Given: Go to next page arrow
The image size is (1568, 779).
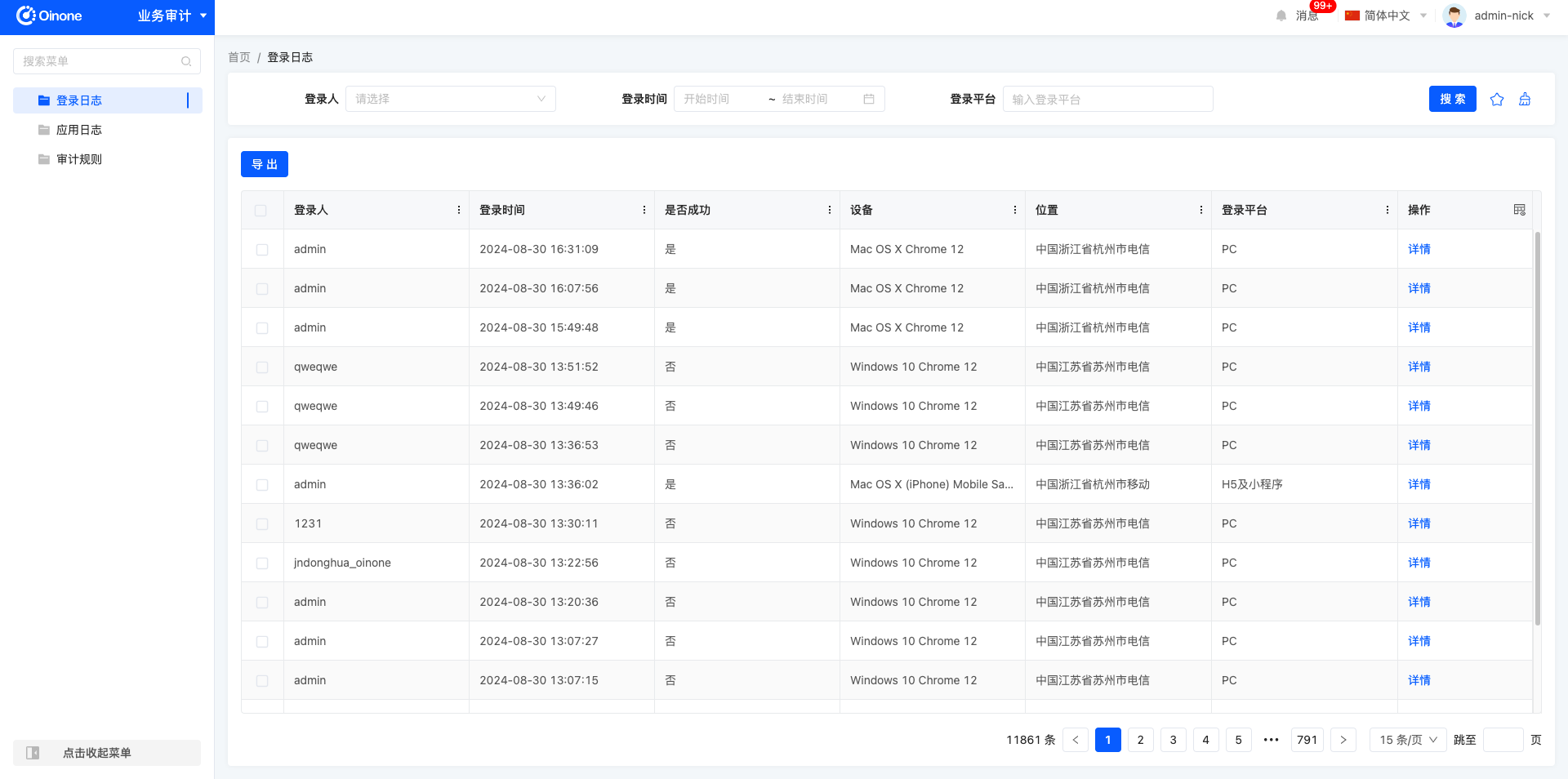Looking at the screenshot, I should point(1343,740).
